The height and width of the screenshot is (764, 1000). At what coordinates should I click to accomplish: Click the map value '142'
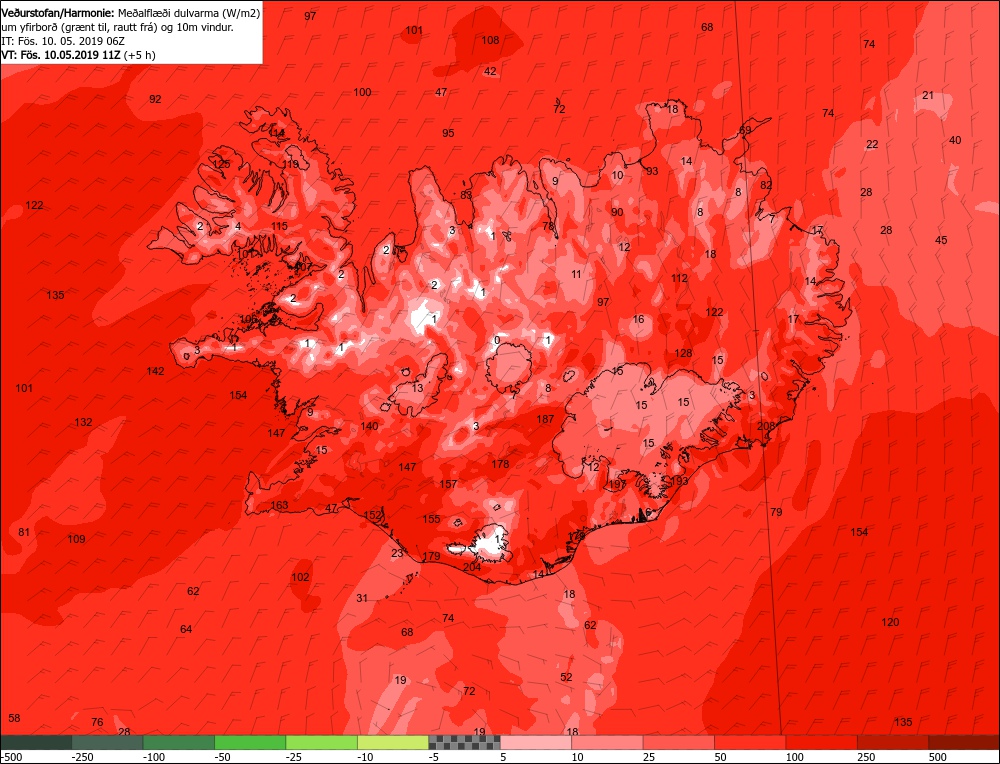click(155, 371)
